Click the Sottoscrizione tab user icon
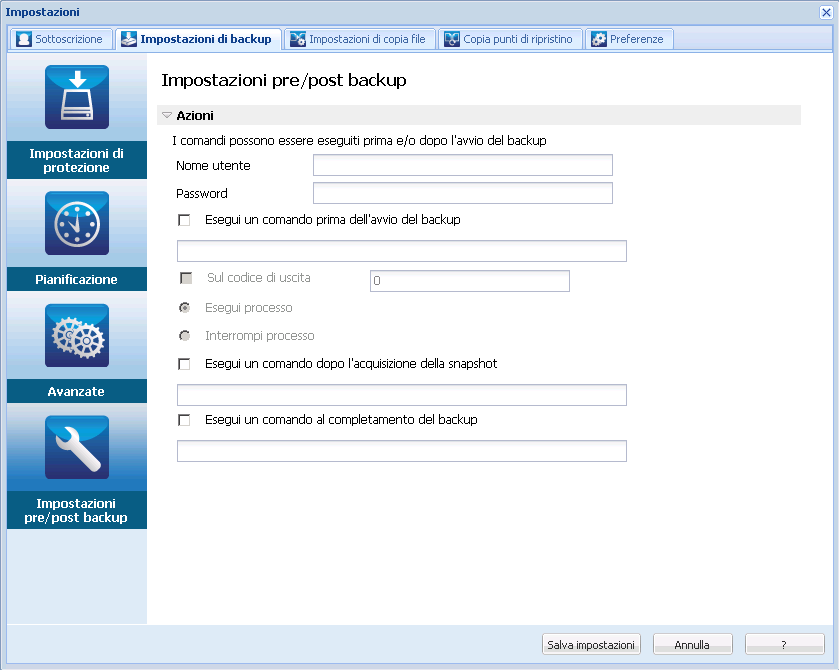Screen dimensions: 839x670 [24, 39]
